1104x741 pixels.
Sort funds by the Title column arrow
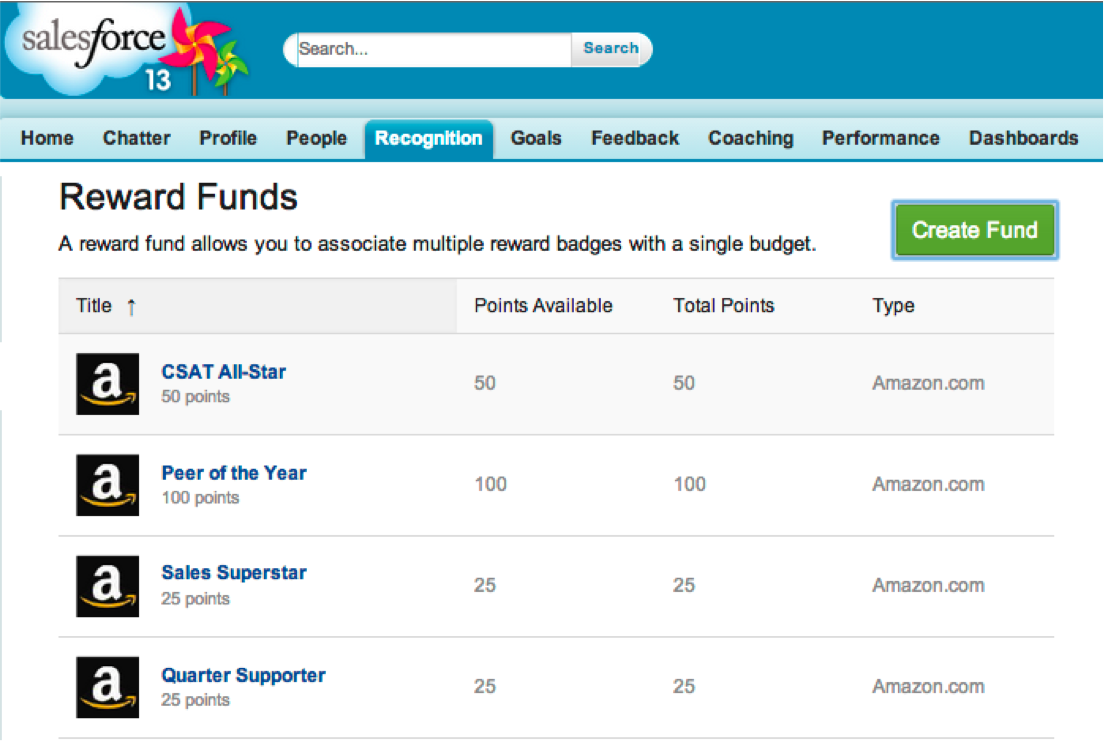click(131, 307)
